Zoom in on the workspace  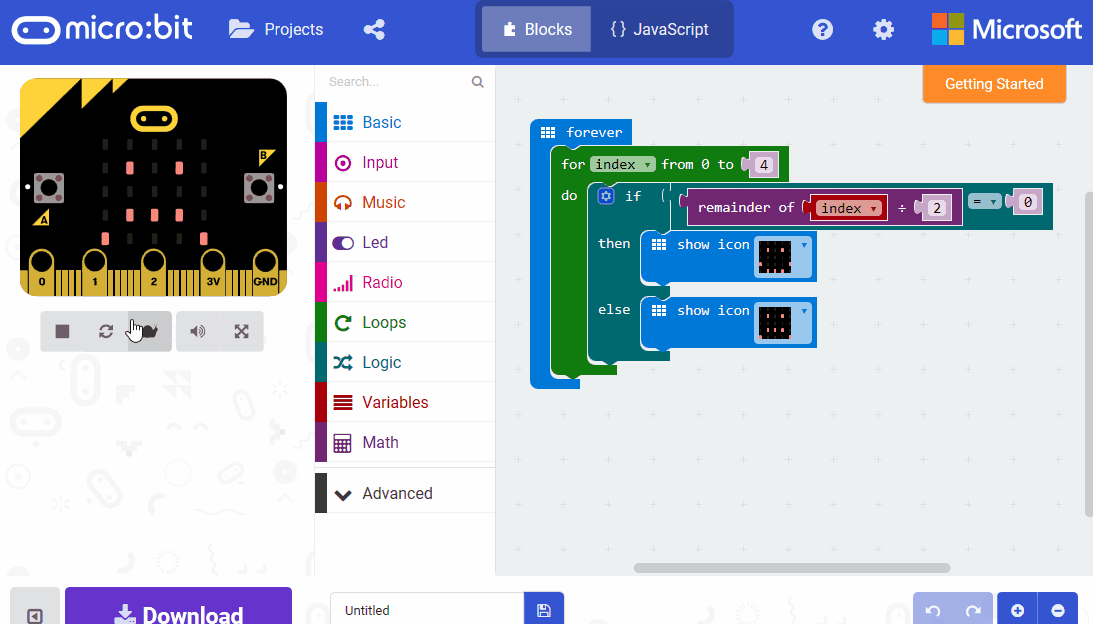point(1018,610)
